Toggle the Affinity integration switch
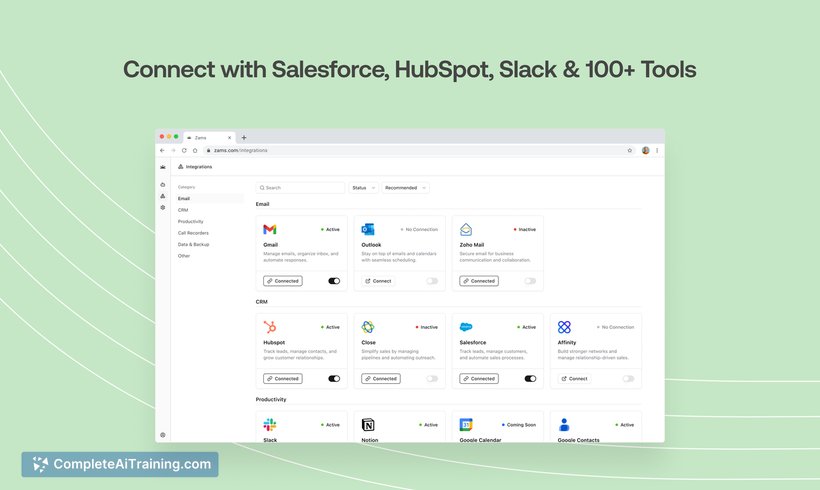The width and height of the screenshot is (820, 490). (628, 379)
